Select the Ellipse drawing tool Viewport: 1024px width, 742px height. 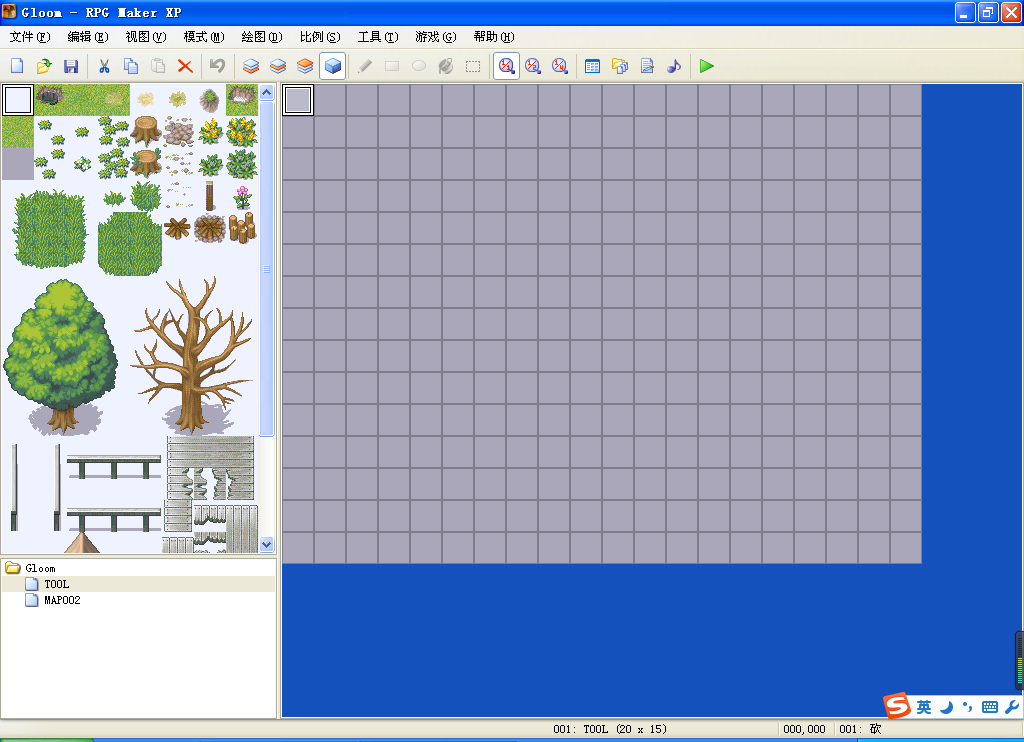pyautogui.click(x=419, y=66)
